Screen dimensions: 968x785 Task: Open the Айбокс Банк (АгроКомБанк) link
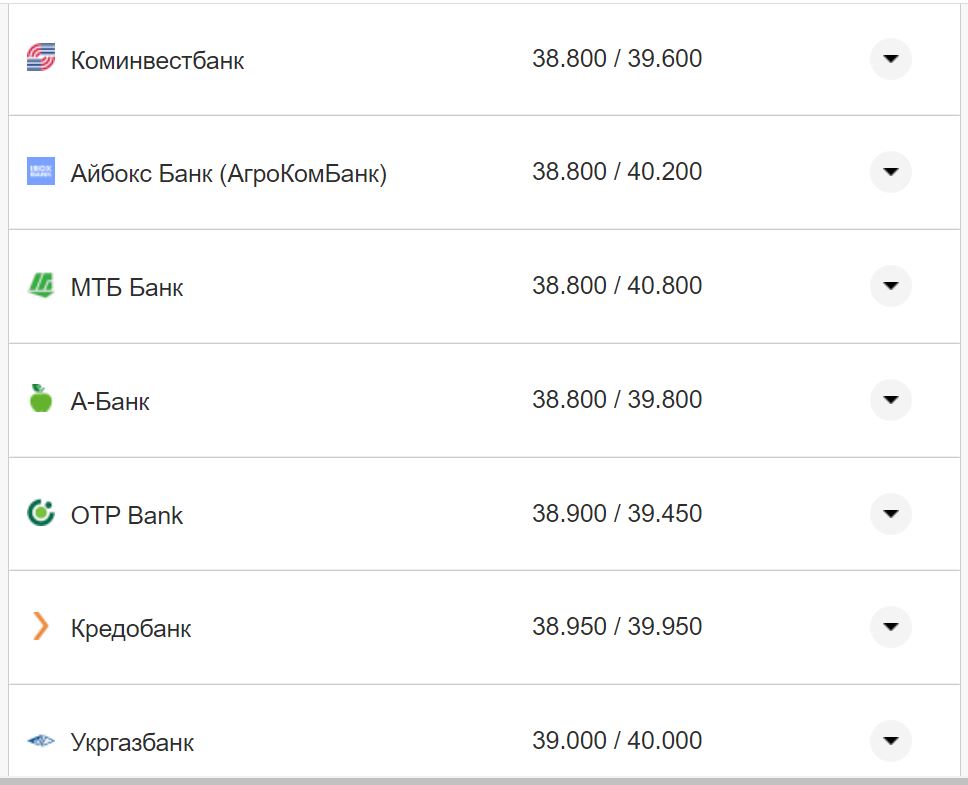coord(228,174)
